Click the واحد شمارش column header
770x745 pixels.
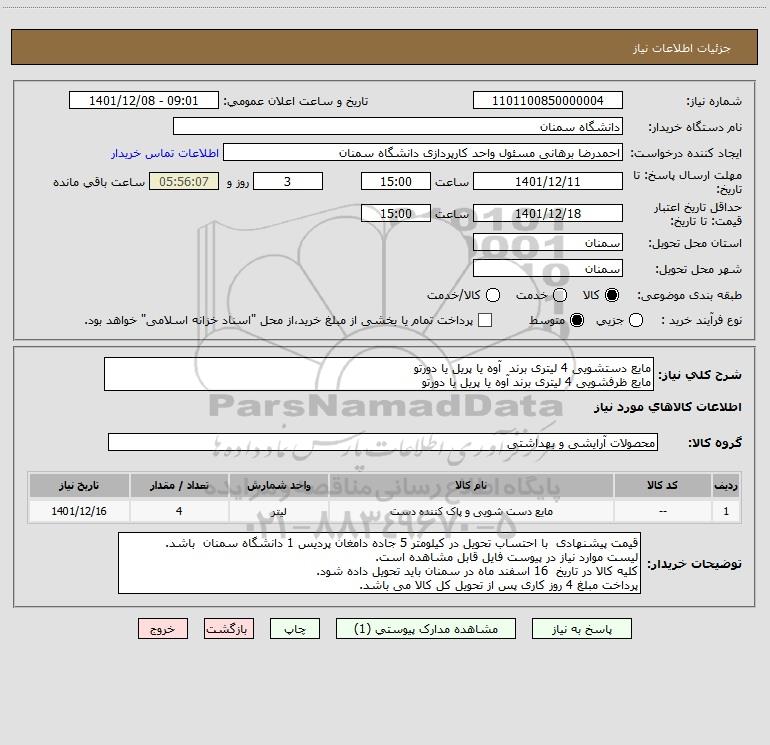click(278, 485)
